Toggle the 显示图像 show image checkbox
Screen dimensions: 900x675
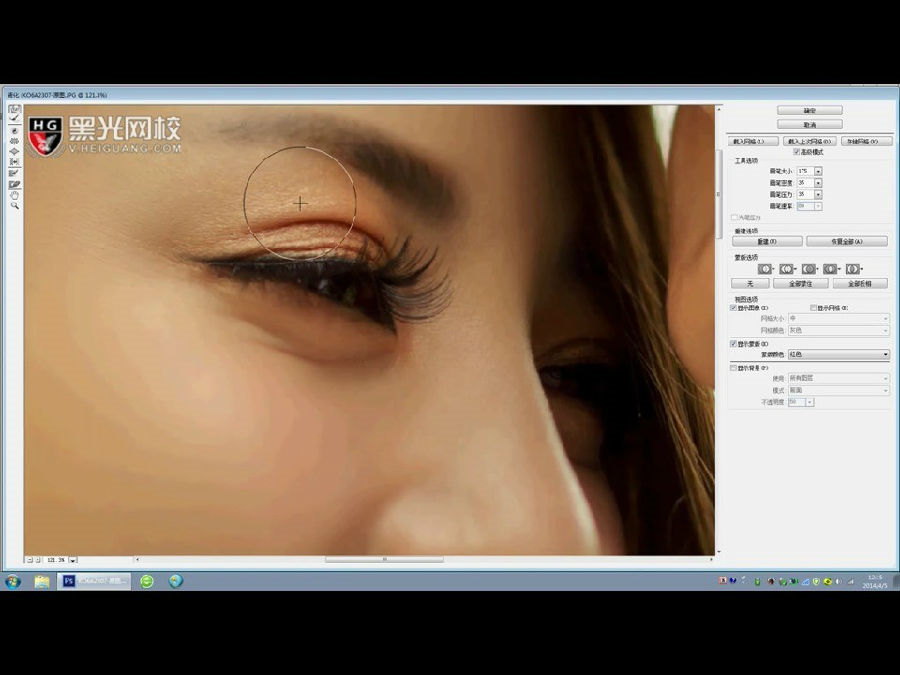coord(733,308)
